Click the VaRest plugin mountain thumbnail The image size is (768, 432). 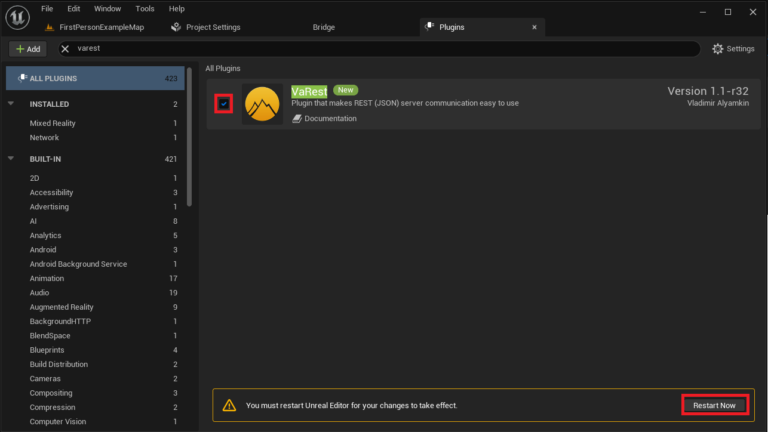click(262, 104)
